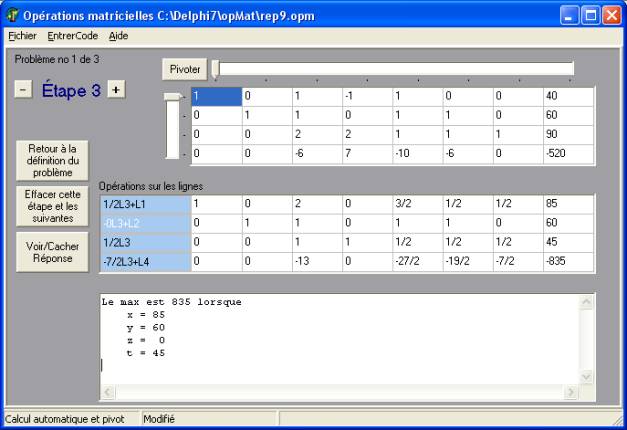Close the Opérations matricielles window
The width and height of the screenshot is (627, 430).
pyautogui.click(x=612, y=16)
